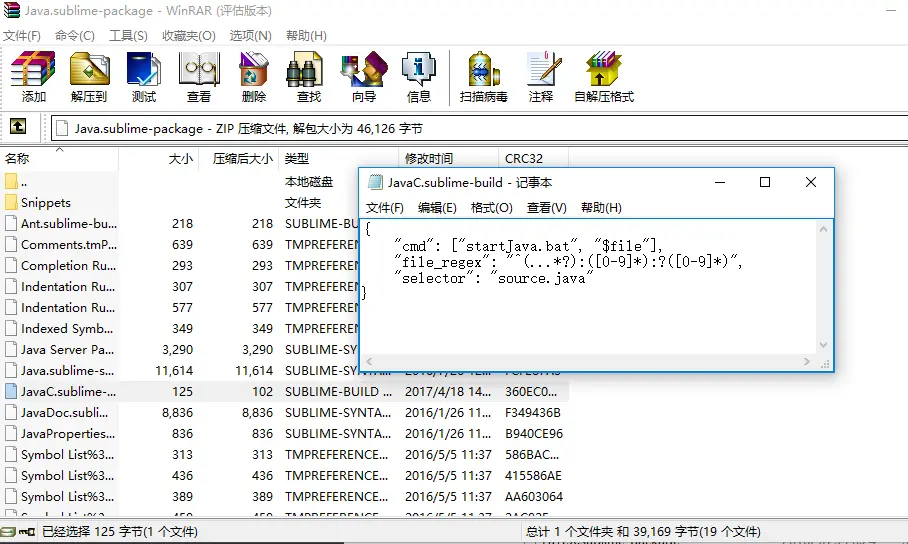Click size value 8,836 of JavaDoc
This screenshot has height=544, width=908.
pyautogui.click(x=177, y=412)
